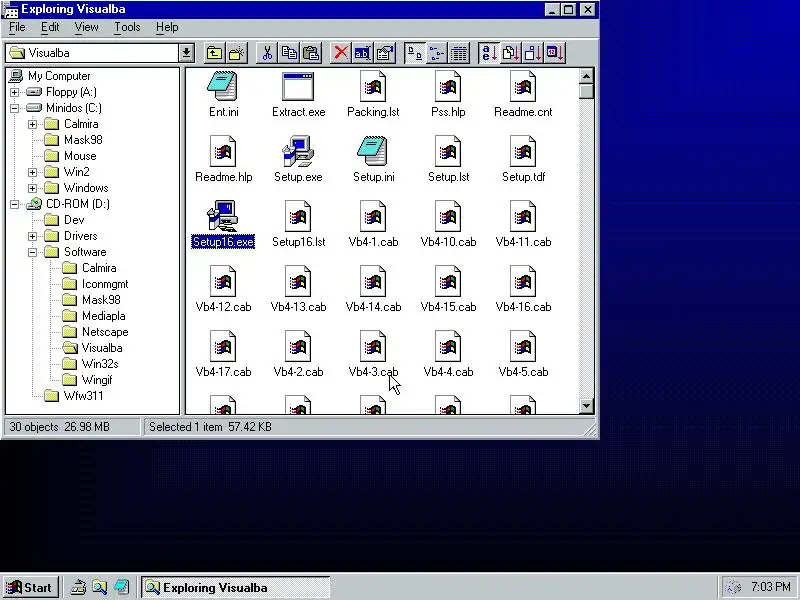Open Properties from the toolbar
The height and width of the screenshot is (600, 800).
coord(385,53)
